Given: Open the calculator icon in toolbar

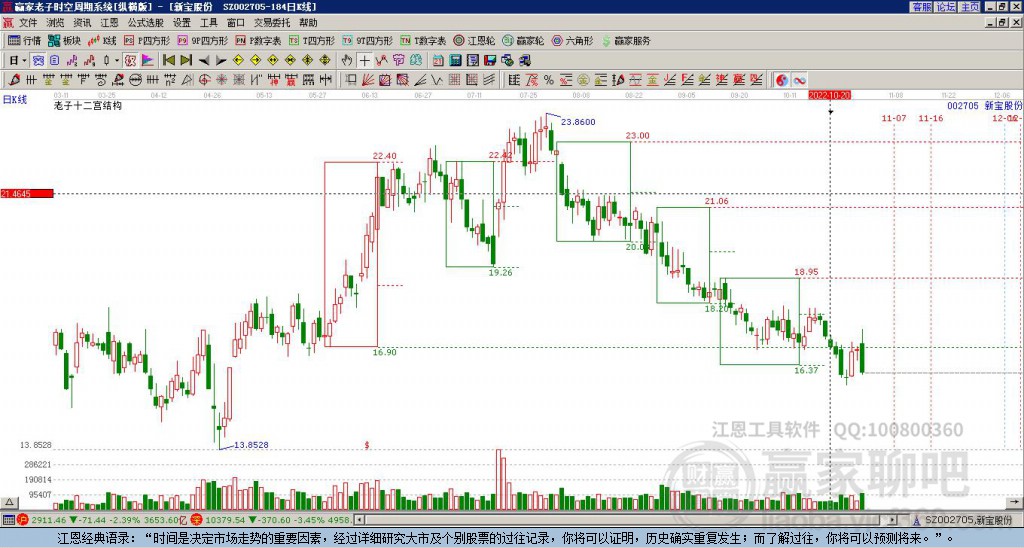Looking at the screenshot, I should pyautogui.click(x=455, y=60).
